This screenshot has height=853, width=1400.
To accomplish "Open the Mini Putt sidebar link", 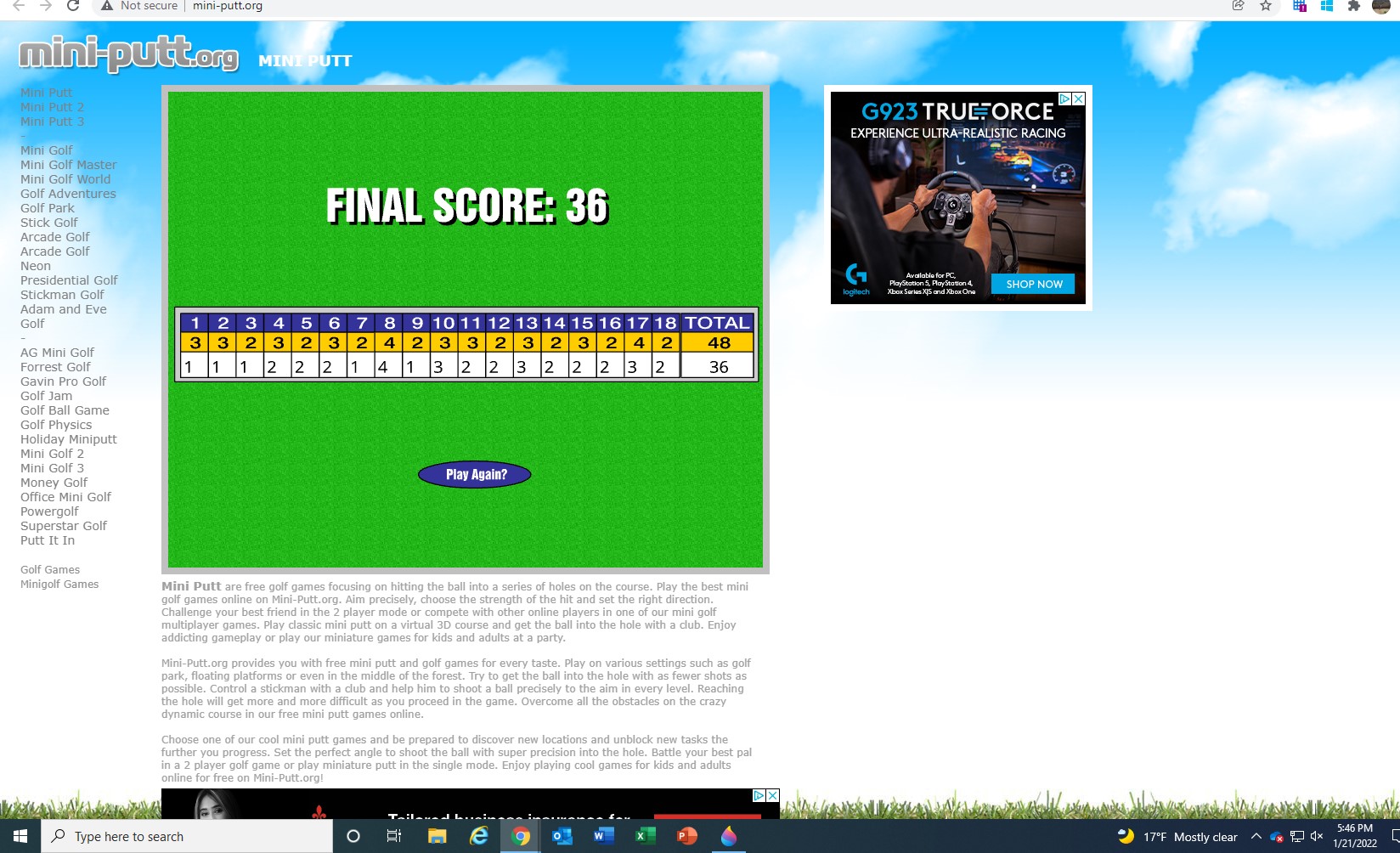I will pyautogui.click(x=46, y=93).
